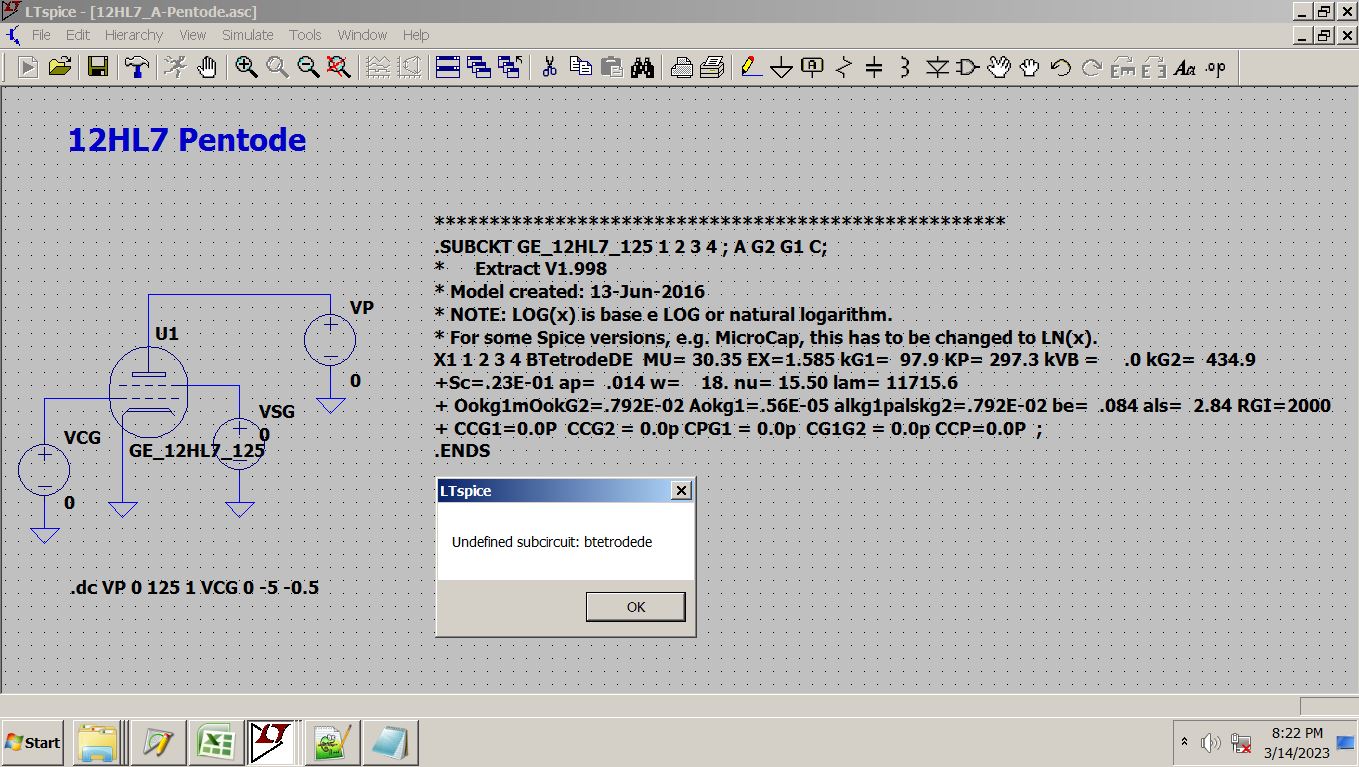Select the Cut scissors tool

click(549, 67)
